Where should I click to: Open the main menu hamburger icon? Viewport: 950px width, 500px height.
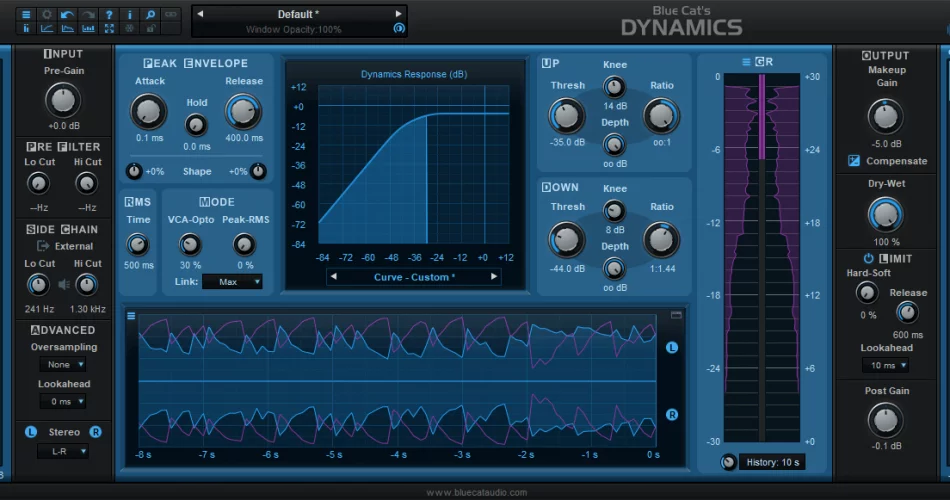click(x=26, y=14)
